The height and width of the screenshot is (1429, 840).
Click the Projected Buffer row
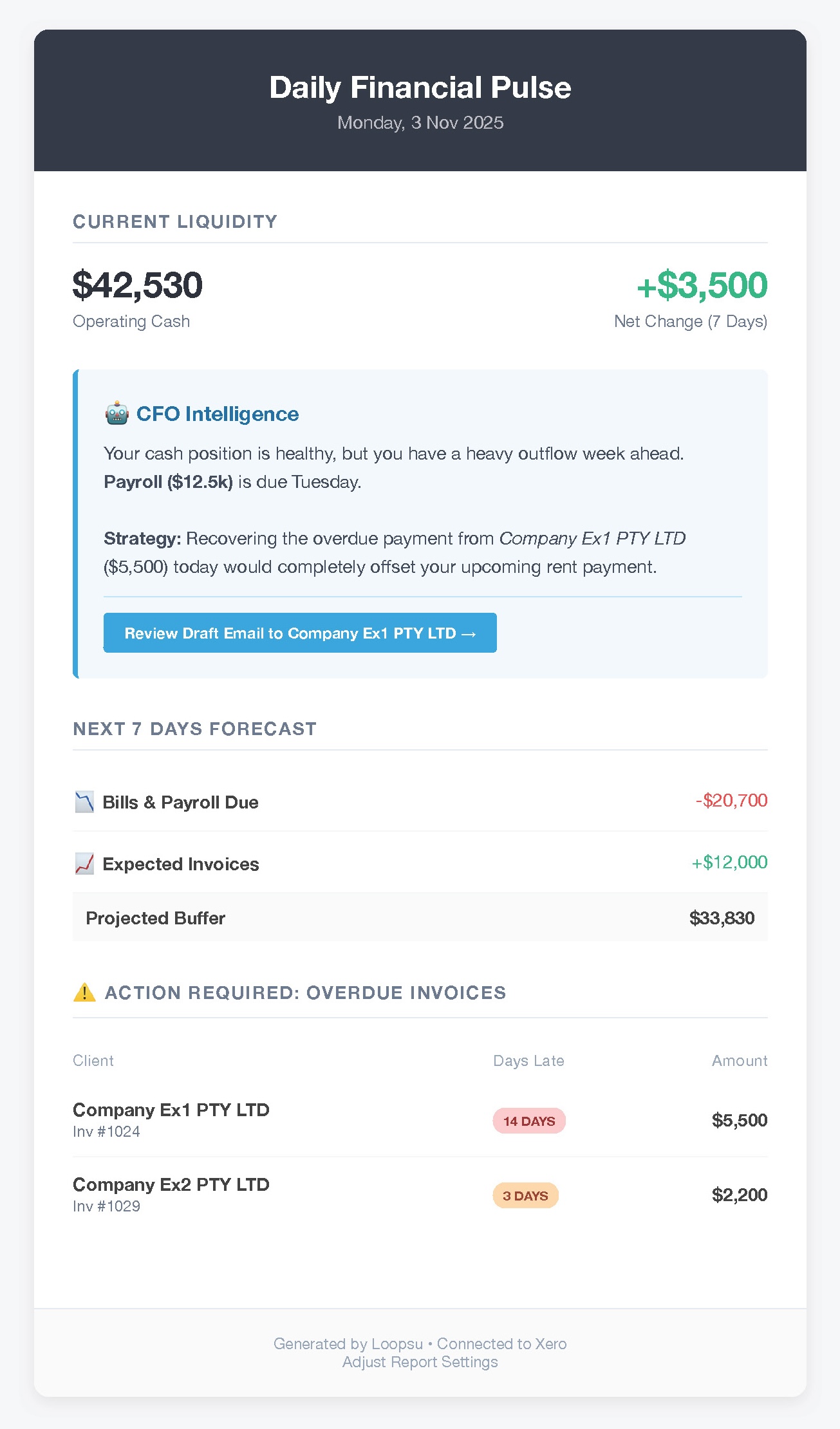pos(420,918)
